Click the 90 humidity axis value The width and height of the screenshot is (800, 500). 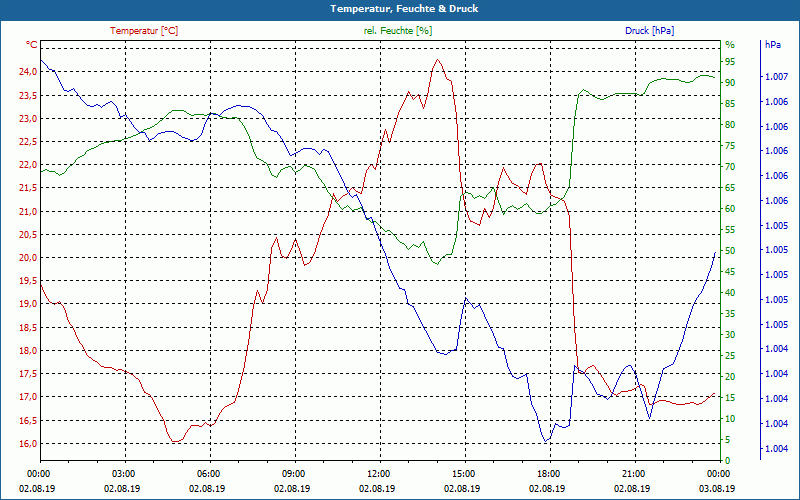click(x=730, y=83)
